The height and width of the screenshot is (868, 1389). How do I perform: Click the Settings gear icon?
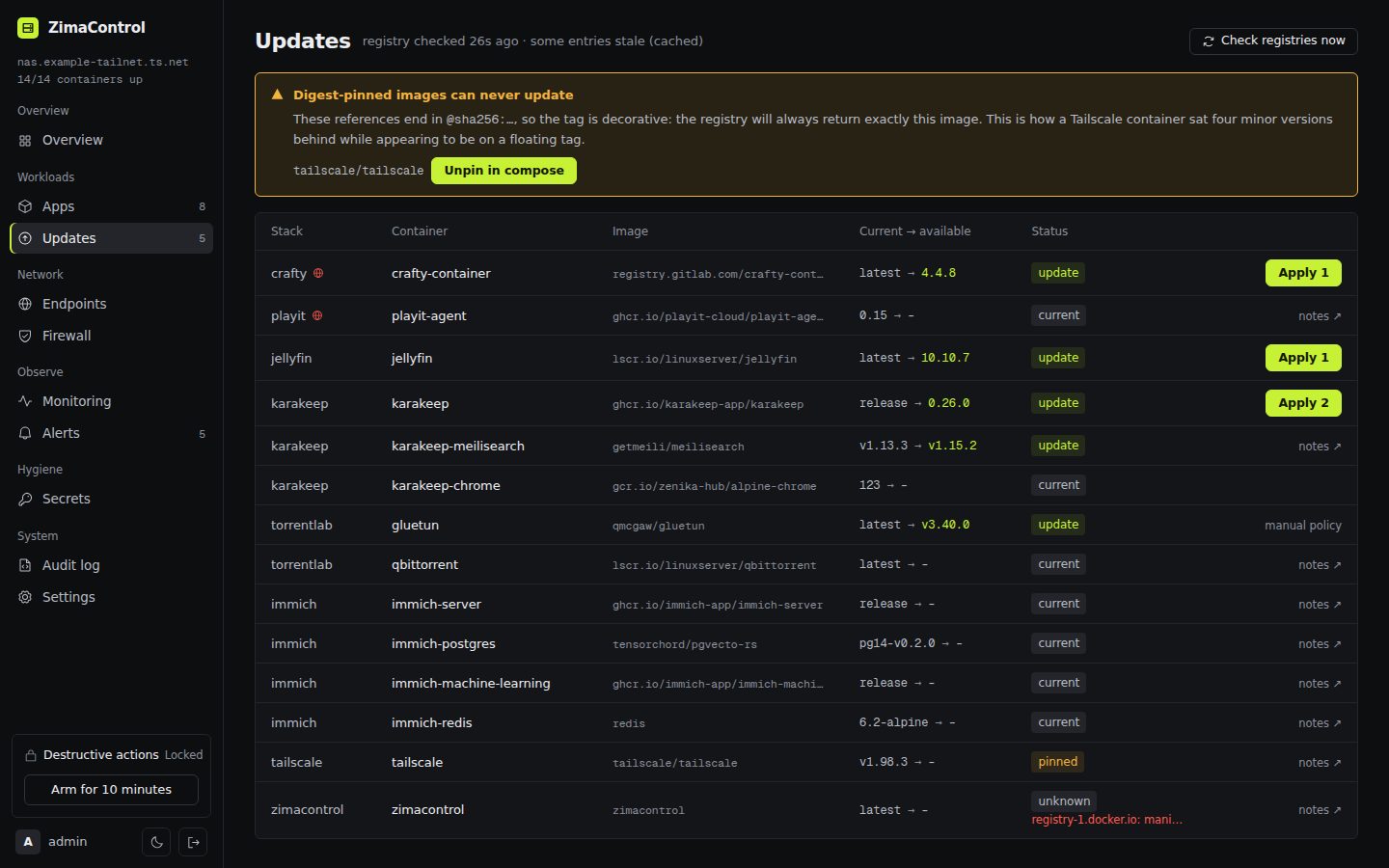click(25, 597)
